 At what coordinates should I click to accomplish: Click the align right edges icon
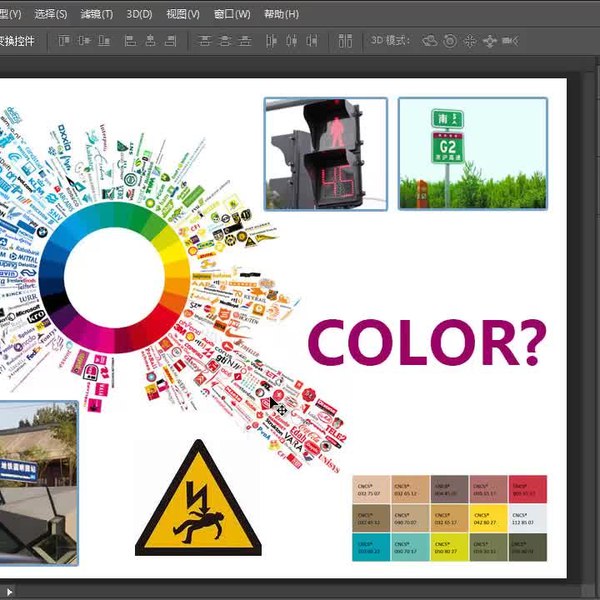tap(172, 41)
